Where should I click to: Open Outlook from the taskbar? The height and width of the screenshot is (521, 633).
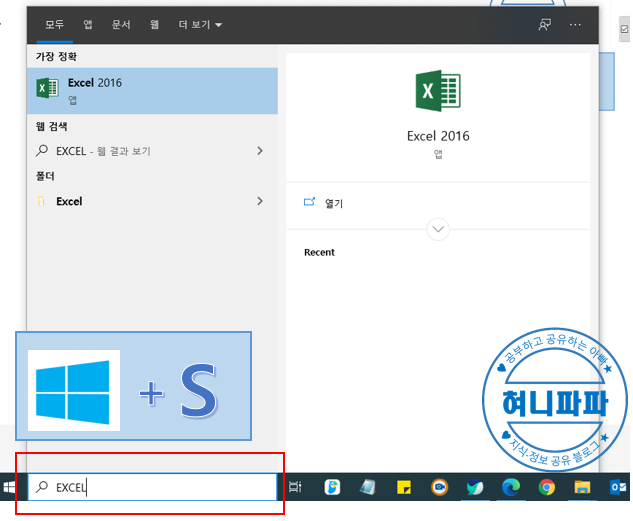coord(618,487)
